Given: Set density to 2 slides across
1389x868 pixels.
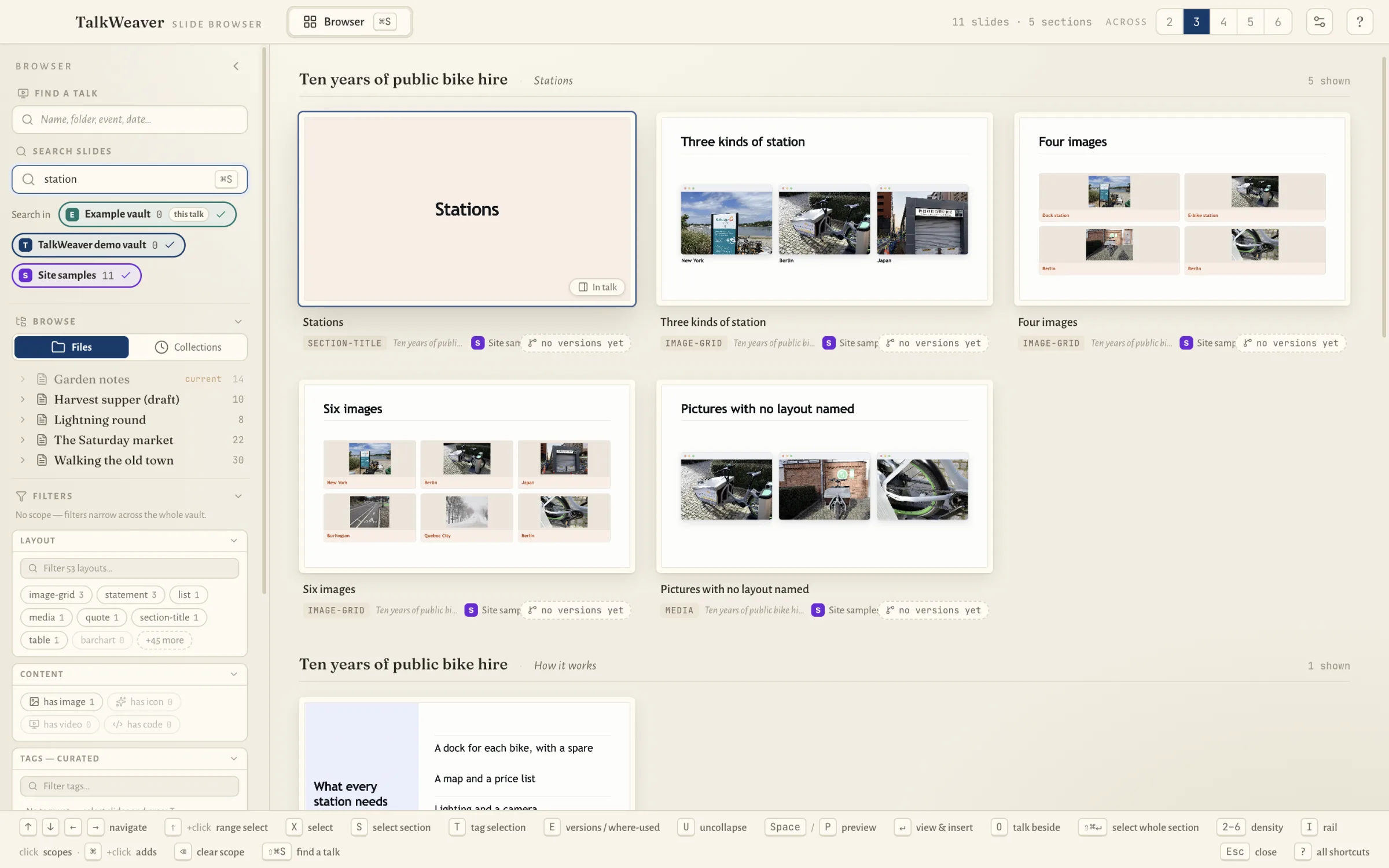Looking at the screenshot, I should click(x=1169, y=22).
